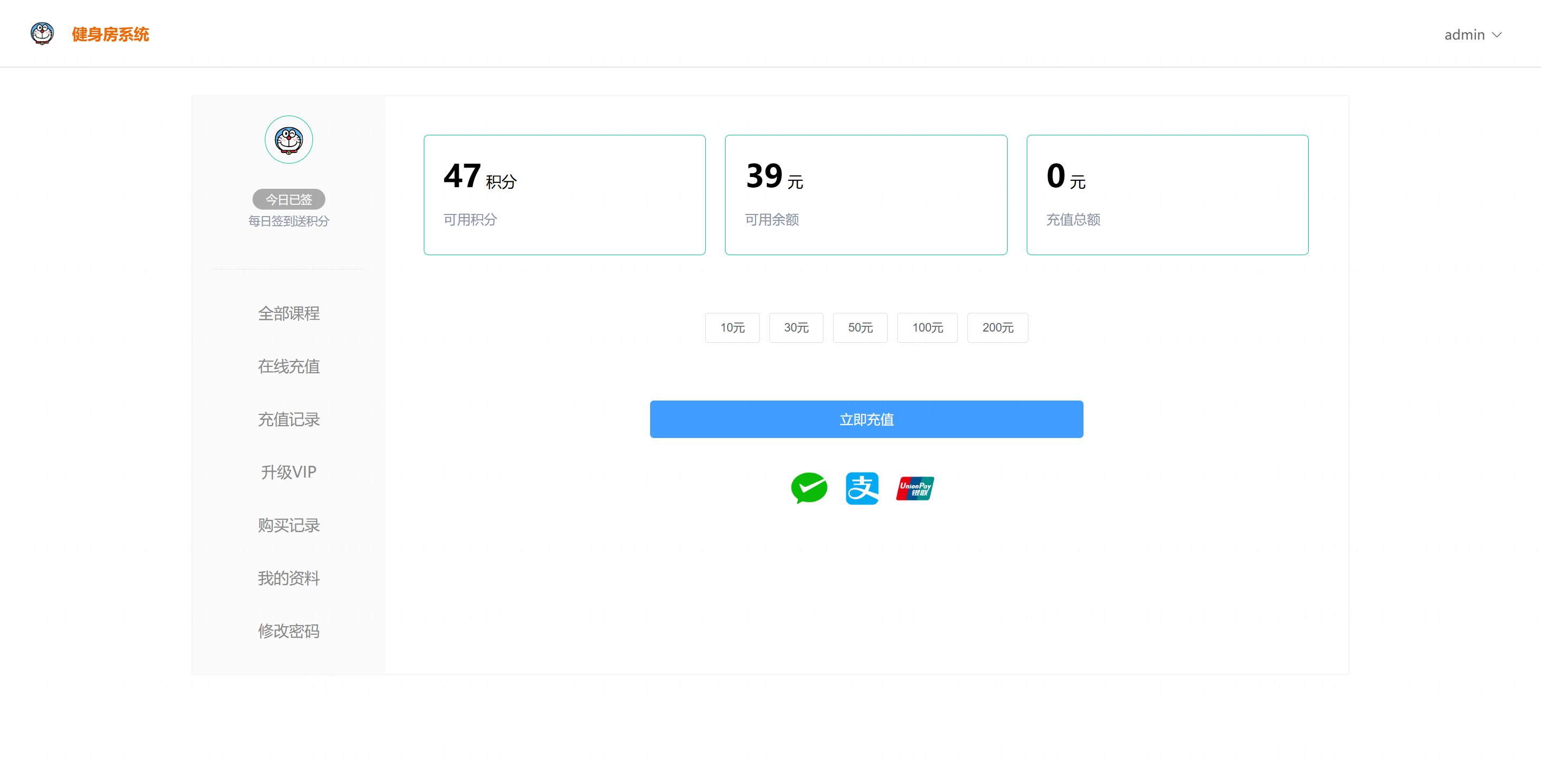Click the Doraemon logo in header
1541x784 pixels.
[x=42, y=34]
